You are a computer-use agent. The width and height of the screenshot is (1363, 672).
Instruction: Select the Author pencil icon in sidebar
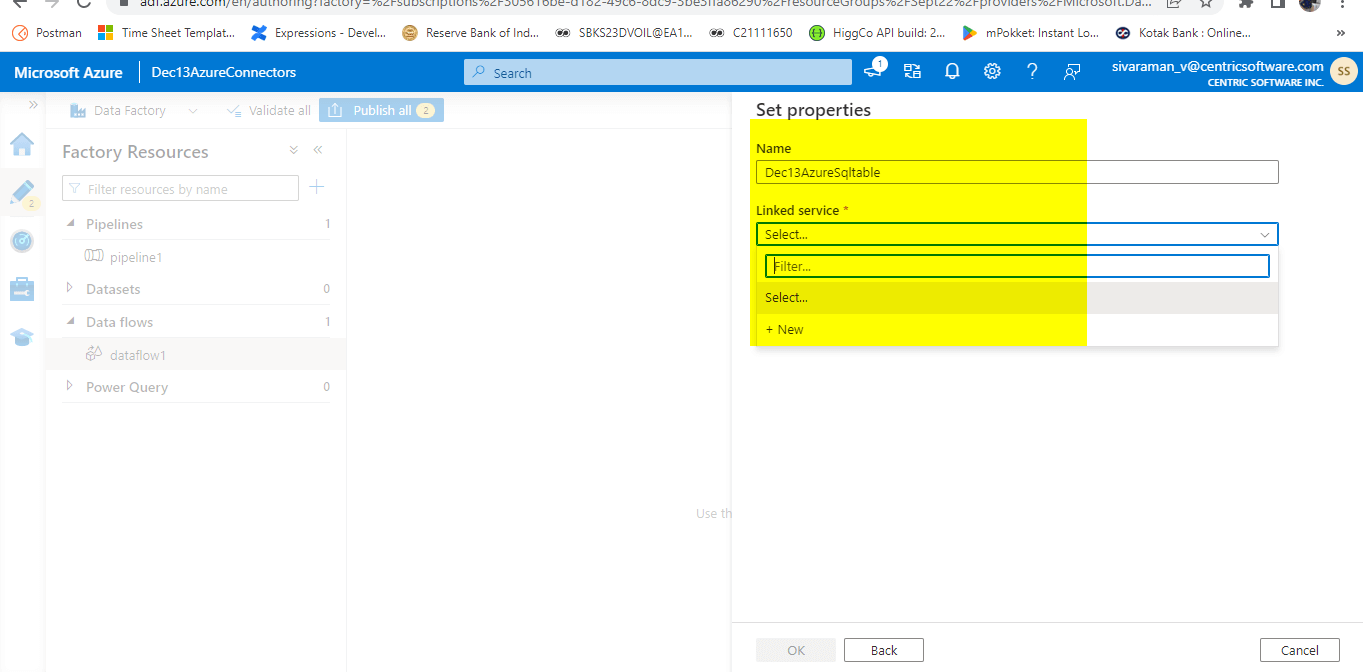pos(22,192)
